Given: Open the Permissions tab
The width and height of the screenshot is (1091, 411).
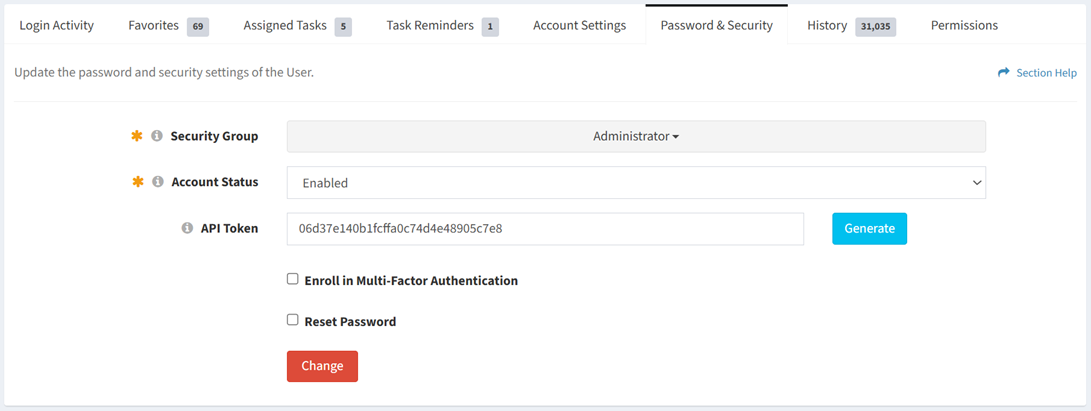Looking at the screenshot, I should pos(964,26).
